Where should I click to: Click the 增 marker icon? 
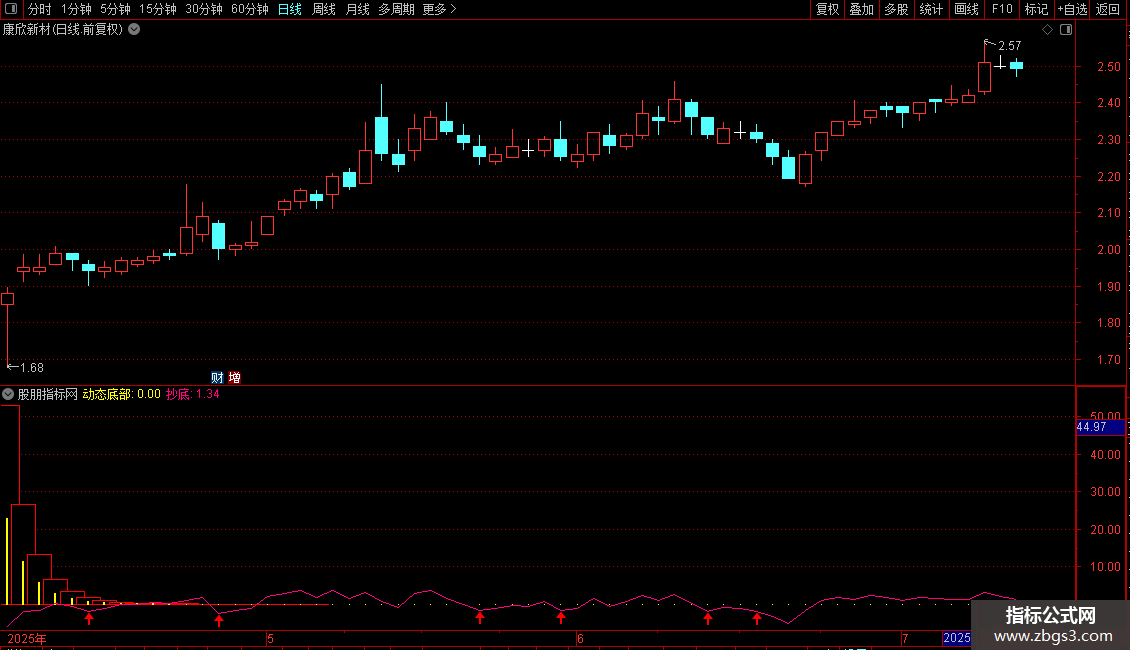click(x=234, y=378)
